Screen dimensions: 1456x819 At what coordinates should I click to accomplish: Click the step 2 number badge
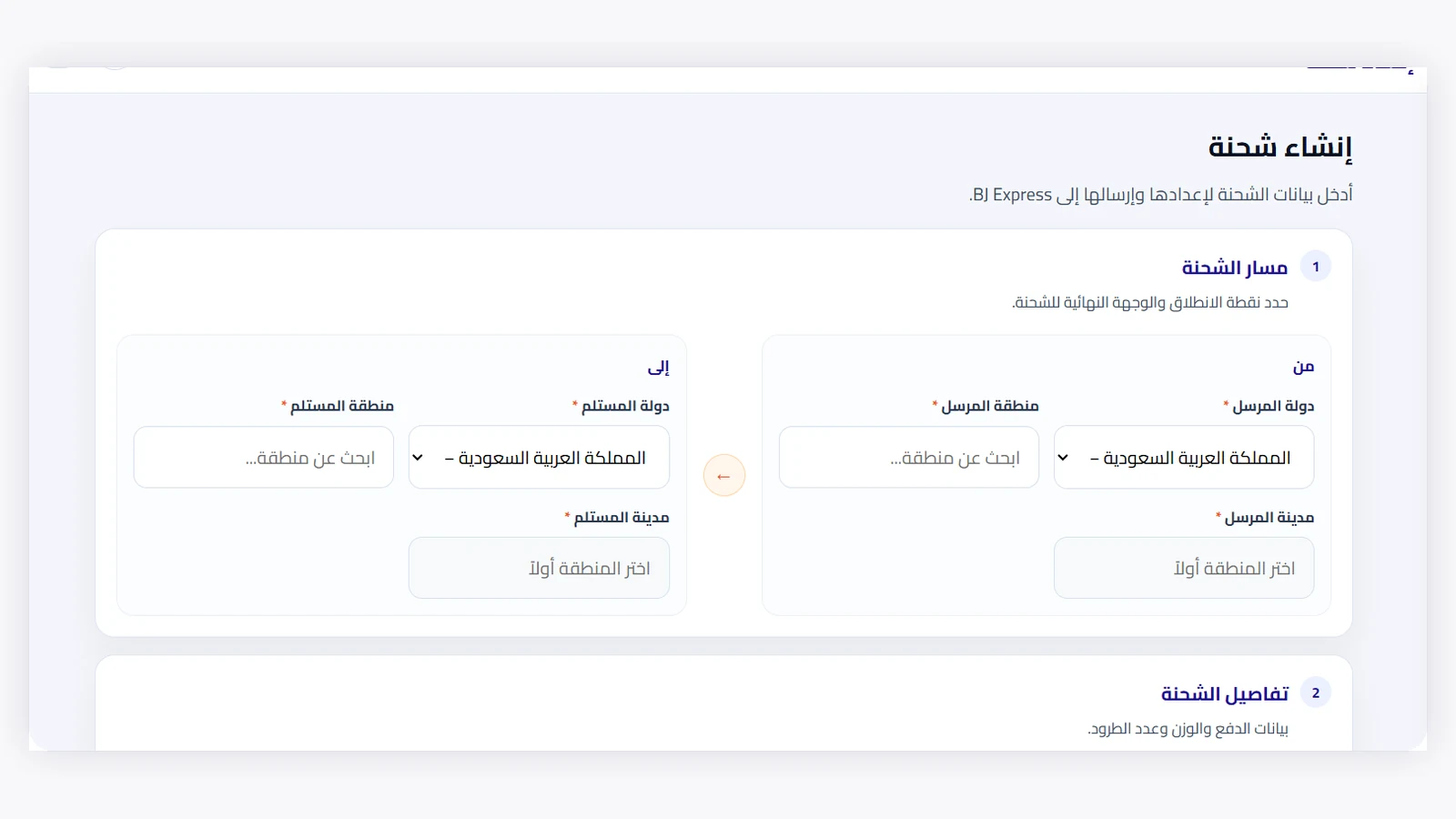point(1316,693)
